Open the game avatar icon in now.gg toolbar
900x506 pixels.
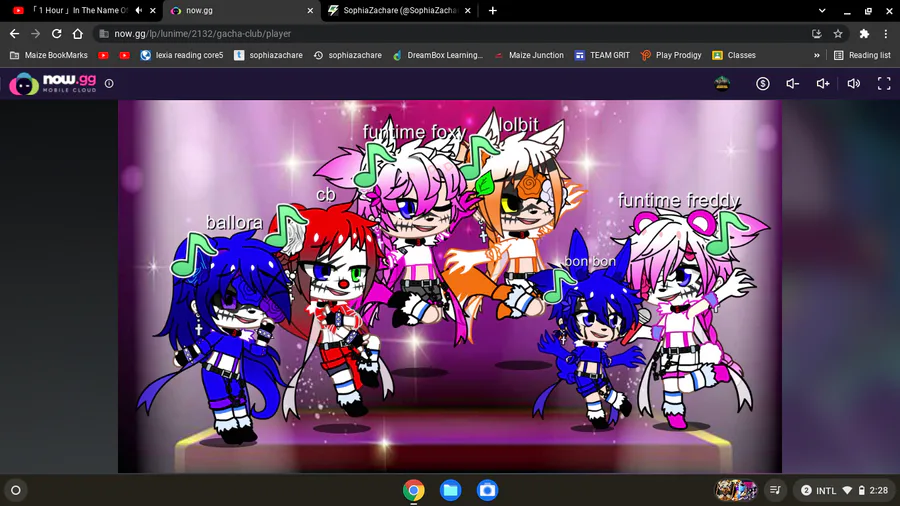[722, 84]
